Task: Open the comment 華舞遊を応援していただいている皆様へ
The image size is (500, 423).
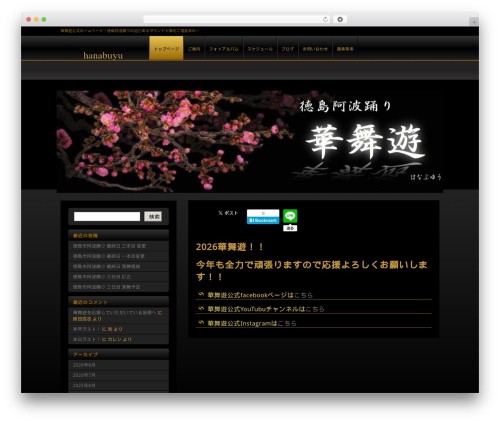Action: click(x=114, y=313)
